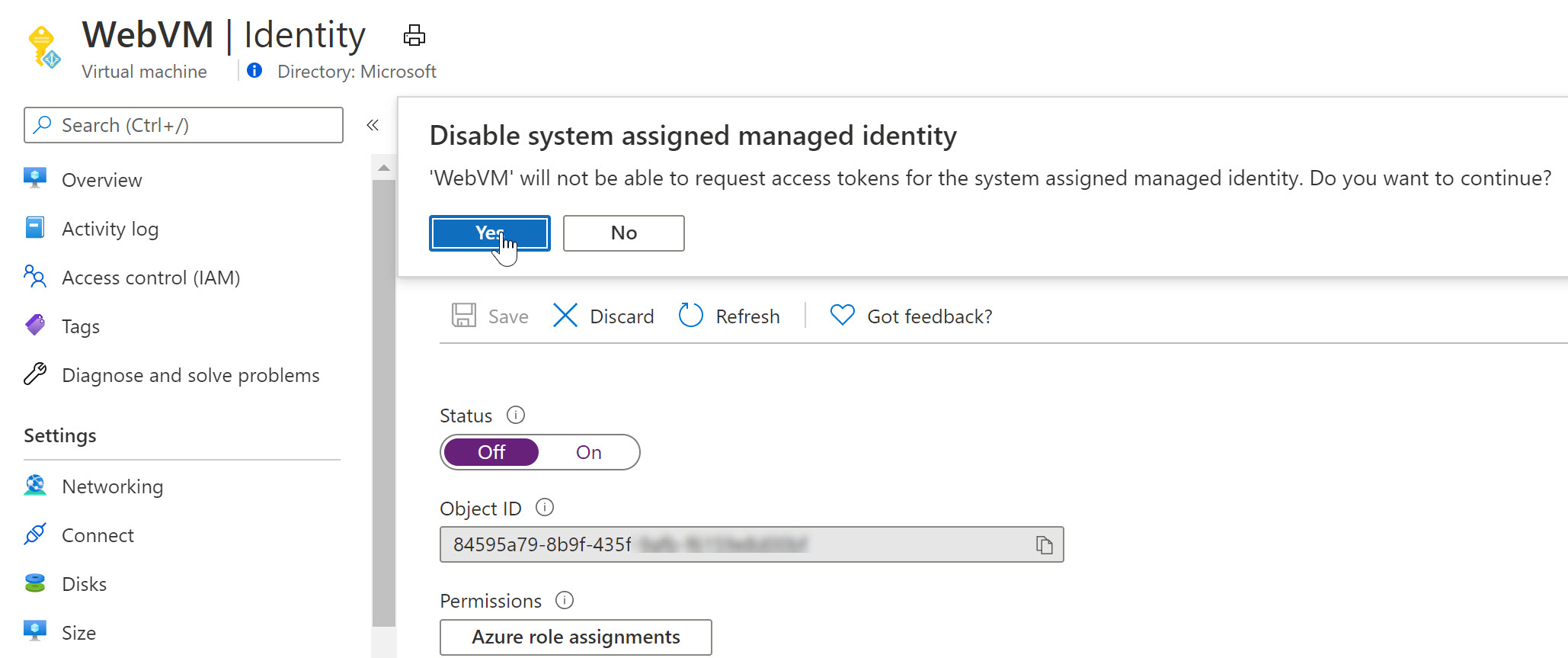Click the Got feedback? heart icon
The image size is (1568, 658).
click(x=842, y=316)
